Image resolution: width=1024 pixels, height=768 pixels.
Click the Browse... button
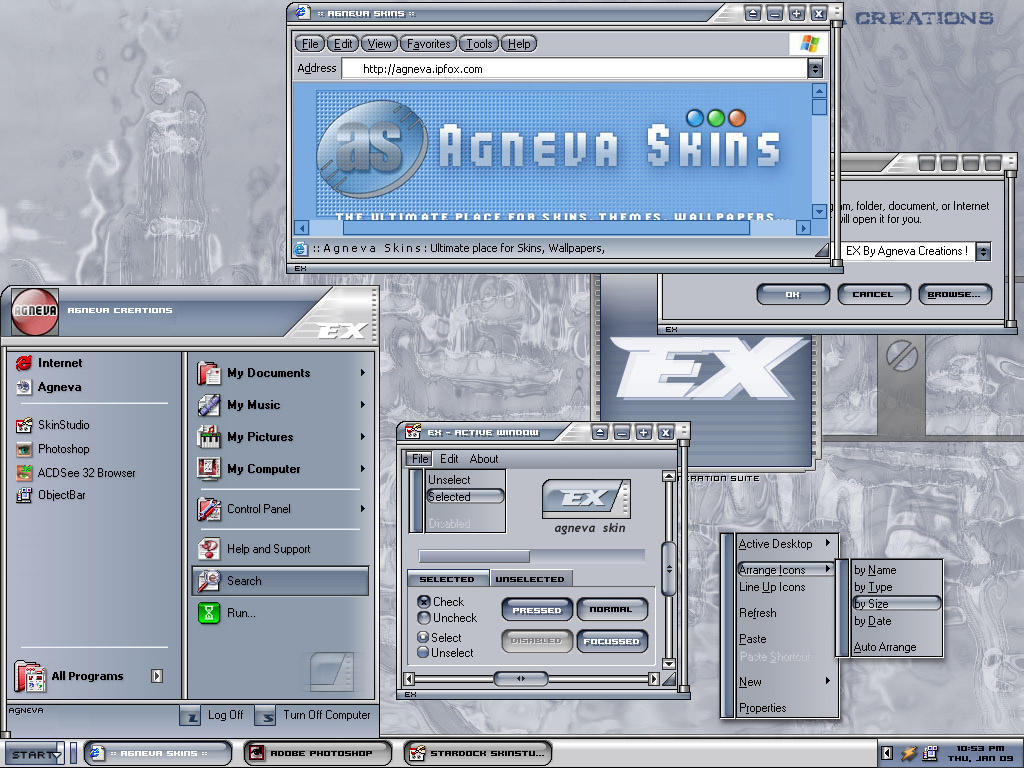pyautogui.click(x=955, y=295)
